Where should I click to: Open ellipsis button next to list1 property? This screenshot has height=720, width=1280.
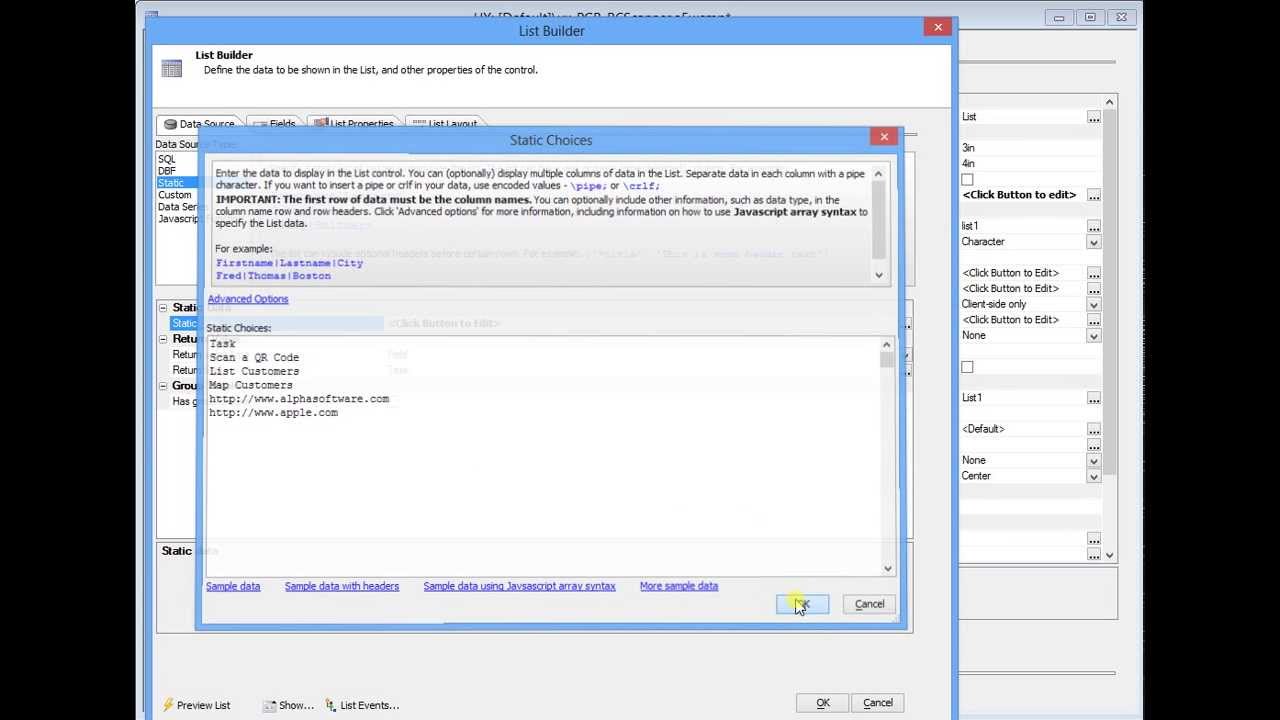point(1094,226)
